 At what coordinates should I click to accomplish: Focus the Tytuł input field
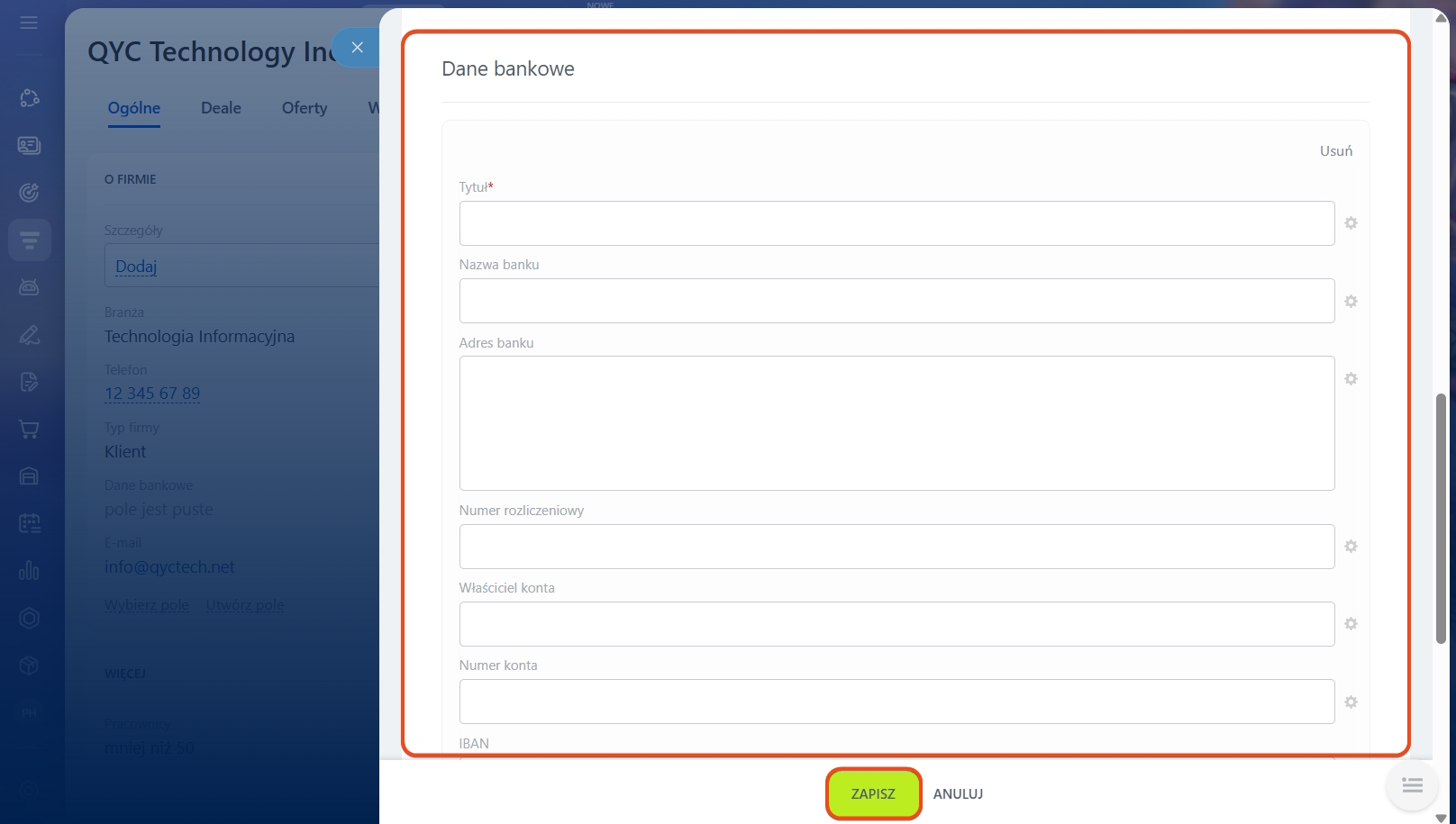896,223
